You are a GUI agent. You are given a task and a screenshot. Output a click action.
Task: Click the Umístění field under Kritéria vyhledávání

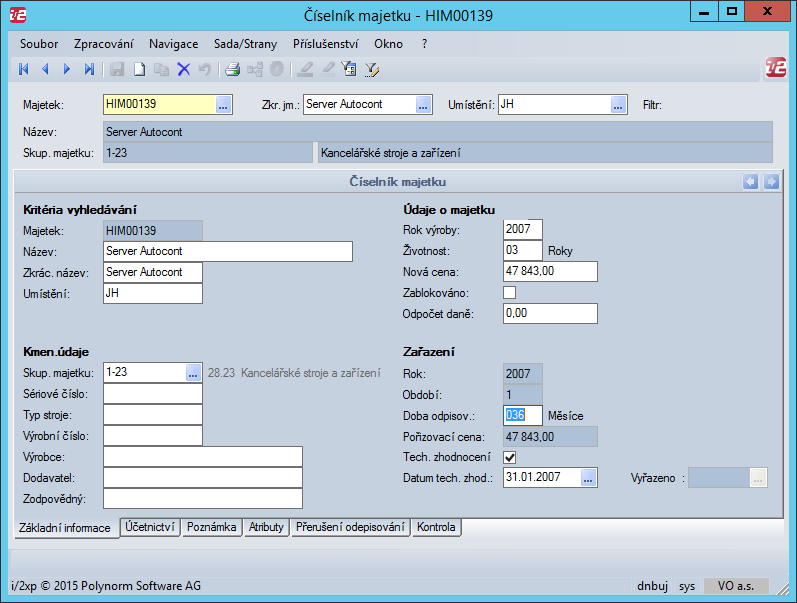(x=152, y=293)
